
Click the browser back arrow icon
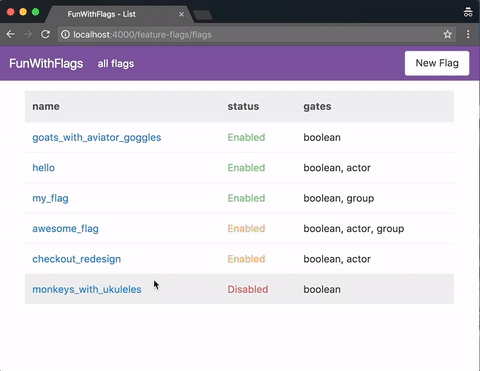[x=11, y=34]
